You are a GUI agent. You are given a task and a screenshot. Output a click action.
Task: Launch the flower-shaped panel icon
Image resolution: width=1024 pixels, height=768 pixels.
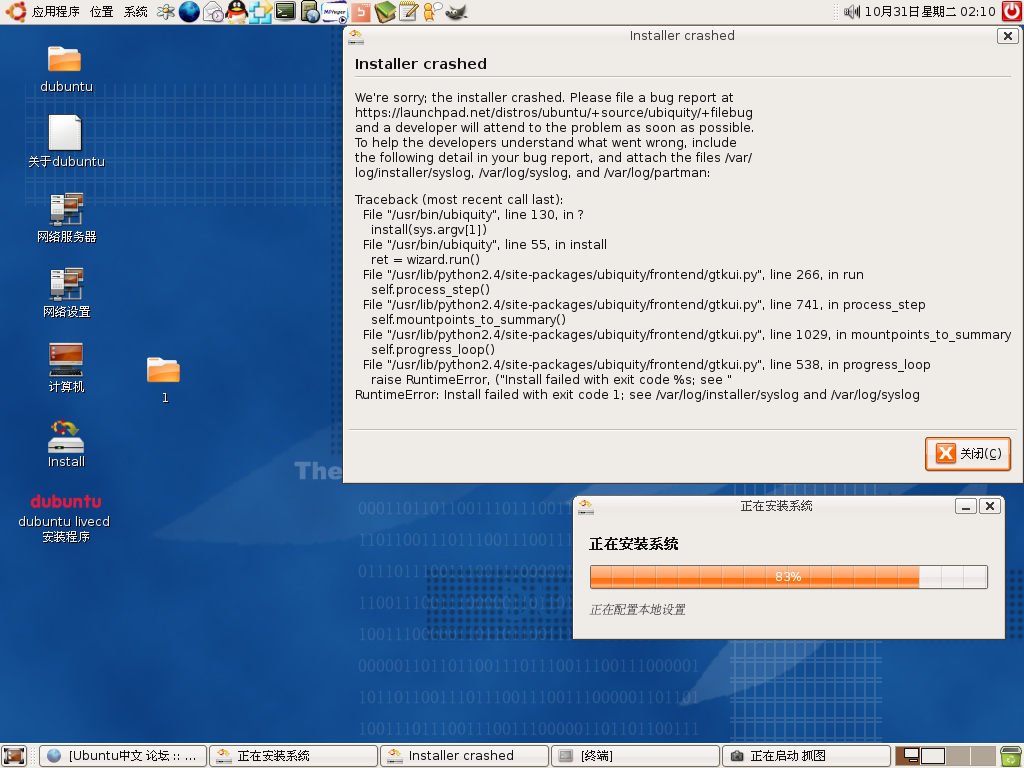(166, 12)
